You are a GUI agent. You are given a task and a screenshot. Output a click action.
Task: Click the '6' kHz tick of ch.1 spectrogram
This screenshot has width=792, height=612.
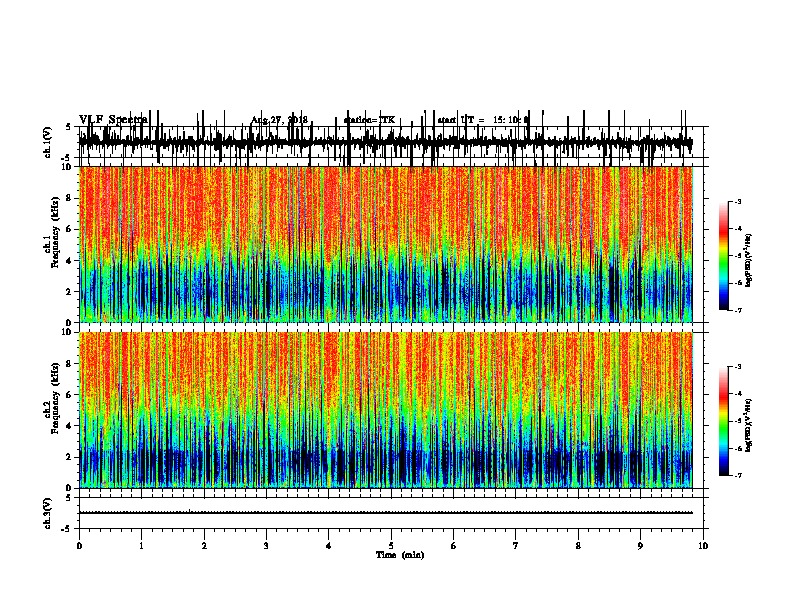click(69, 229)
